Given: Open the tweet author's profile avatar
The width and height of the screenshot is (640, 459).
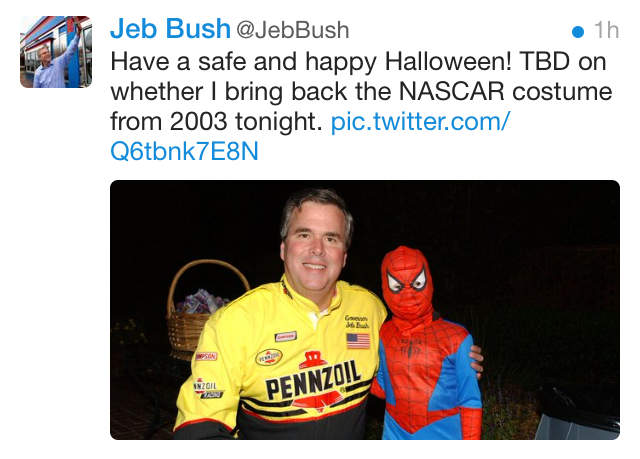Looking at the screenshot, I should tap(56, 52).
